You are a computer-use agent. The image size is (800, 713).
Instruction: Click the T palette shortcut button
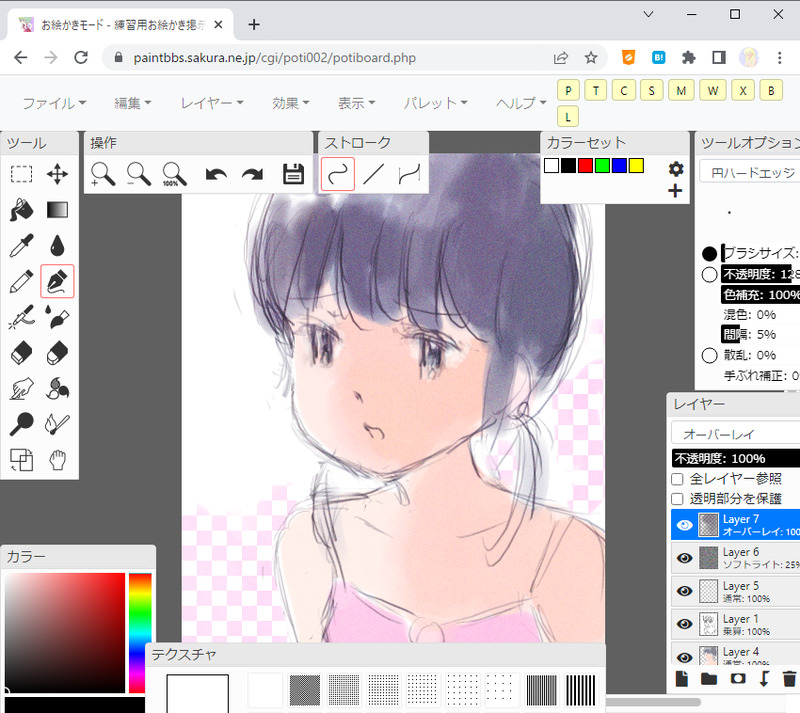(x=596, y=91)
